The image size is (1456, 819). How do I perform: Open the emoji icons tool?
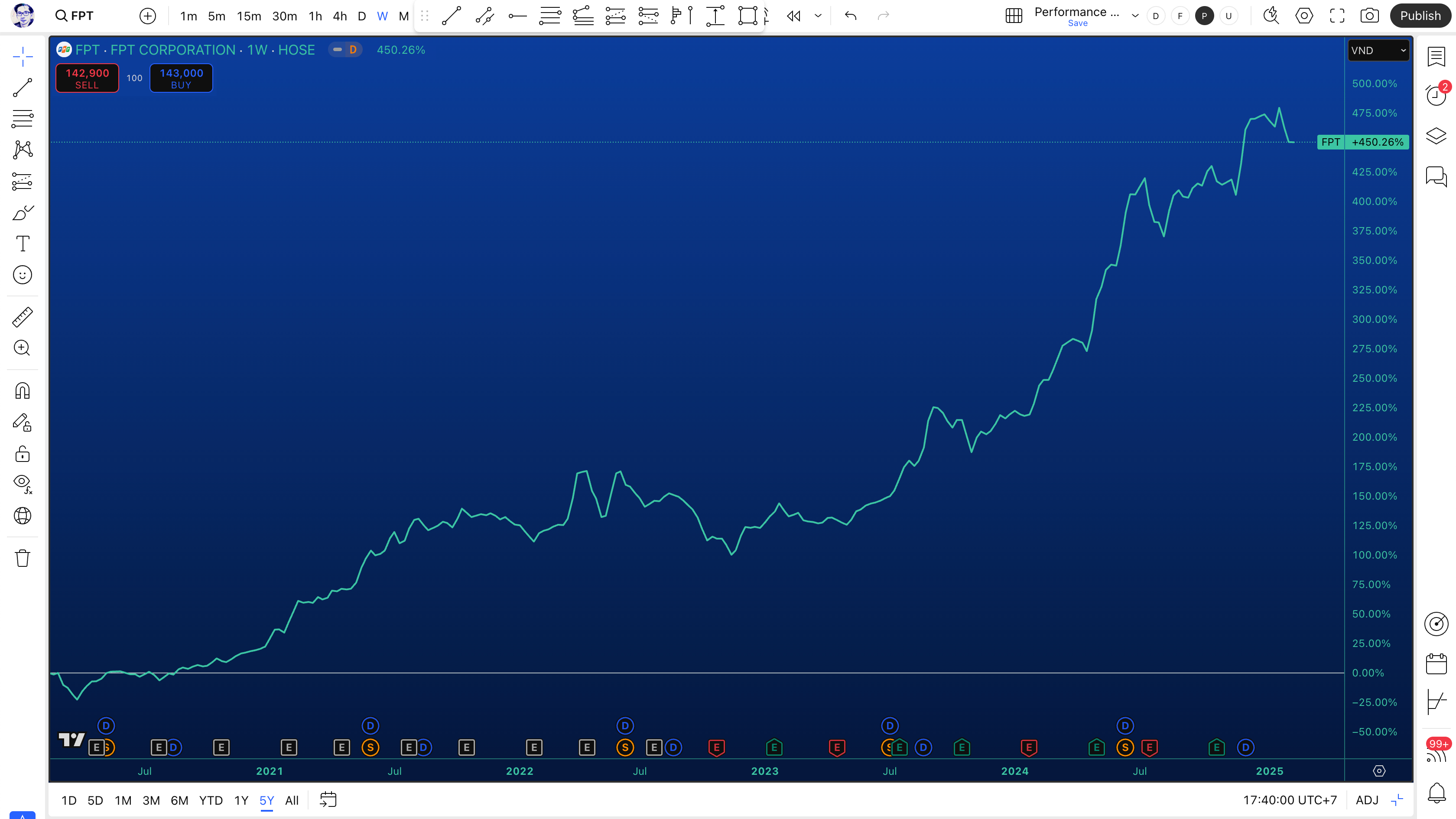coord(23,275)
